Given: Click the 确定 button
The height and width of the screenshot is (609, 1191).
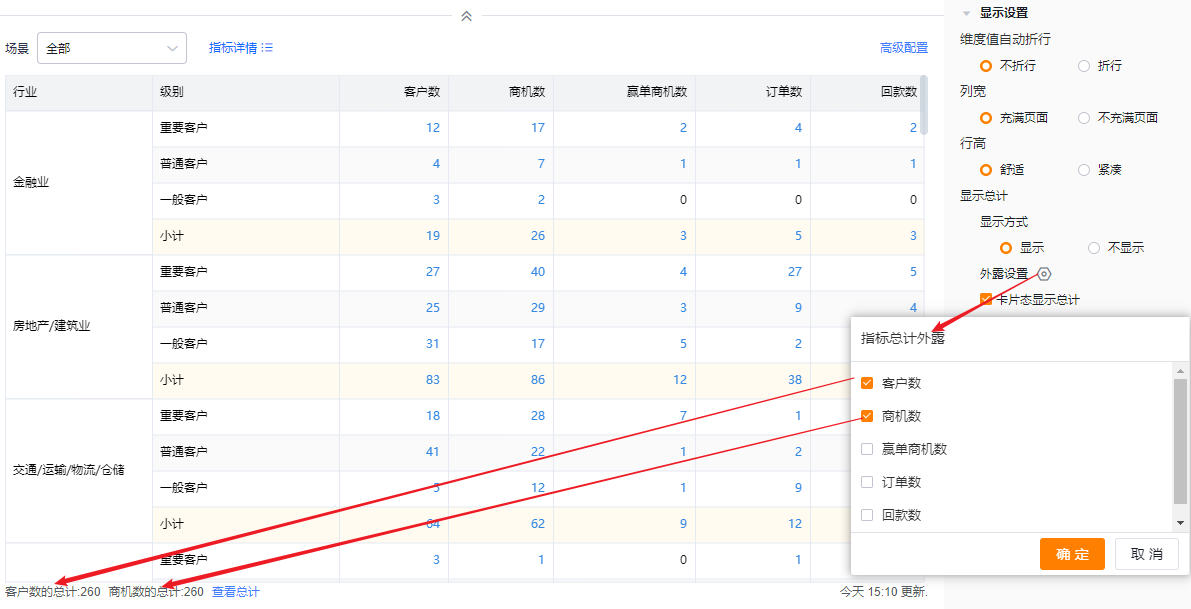Looking at the screenshot, I should 1072,554.
